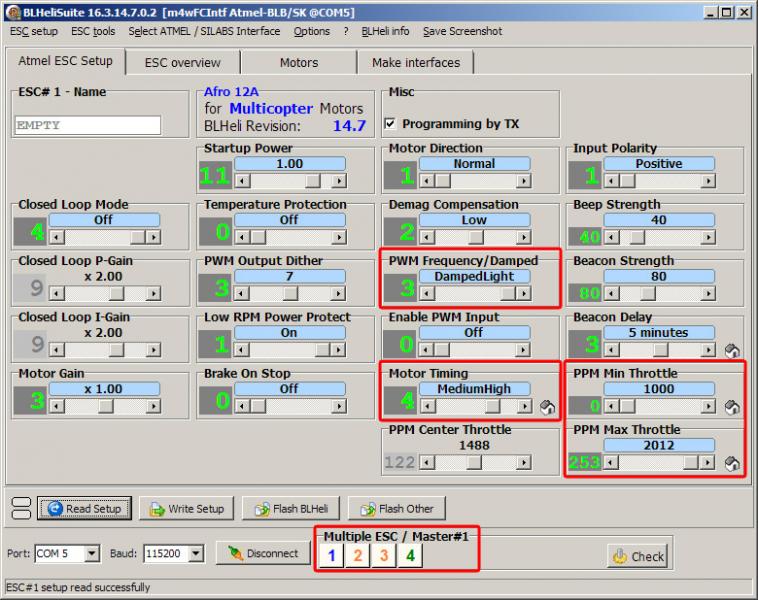Click the ESC# 1 Name input field
The height and width of the screenshot is (600, 758).
[88, 125]
